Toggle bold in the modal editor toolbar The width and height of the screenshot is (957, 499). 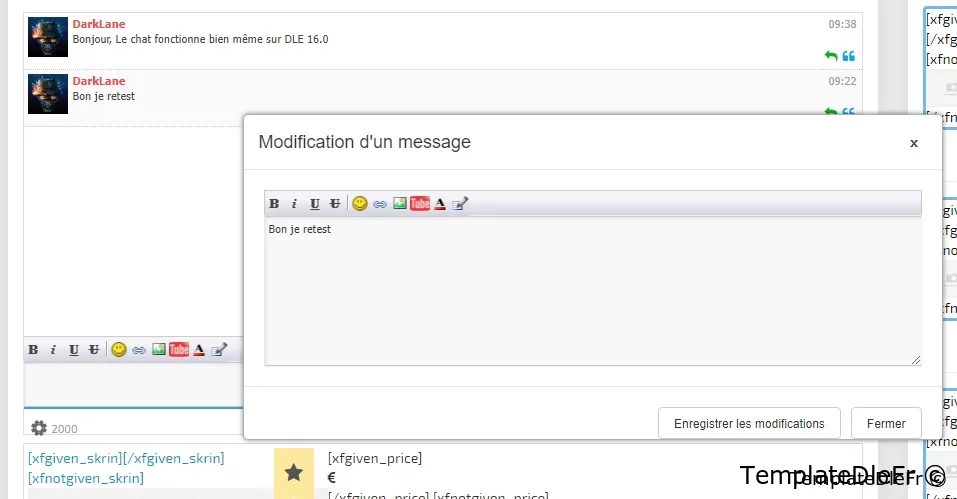click(274, 204)
